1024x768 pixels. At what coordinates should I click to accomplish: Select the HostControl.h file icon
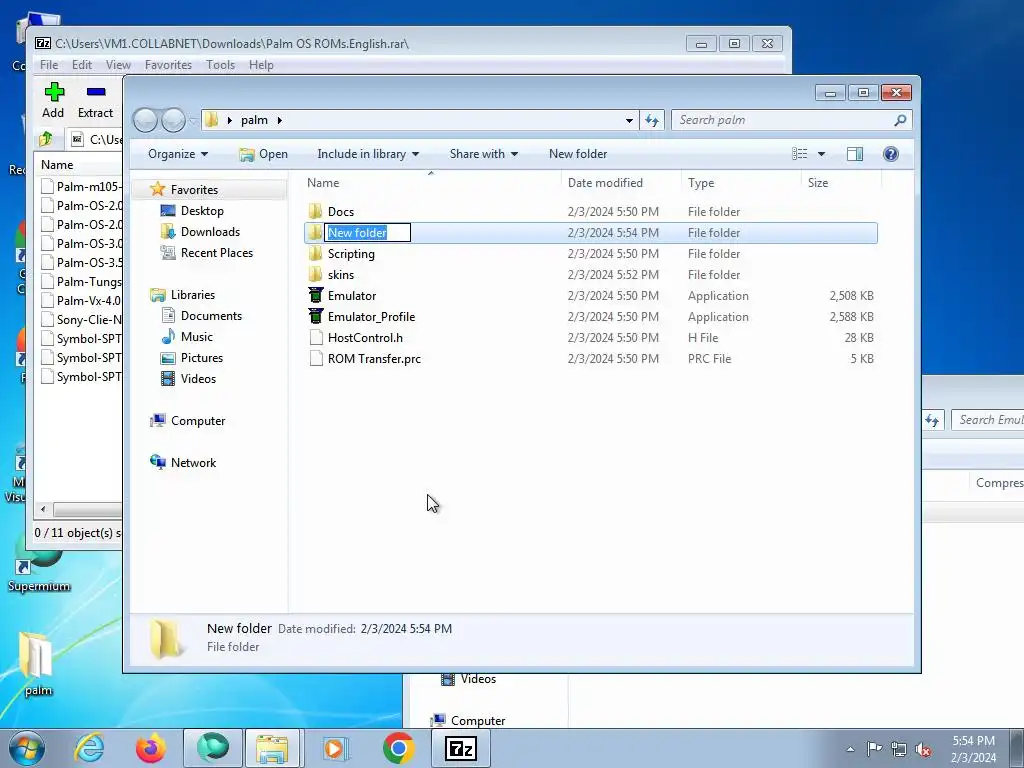(315, 338)
